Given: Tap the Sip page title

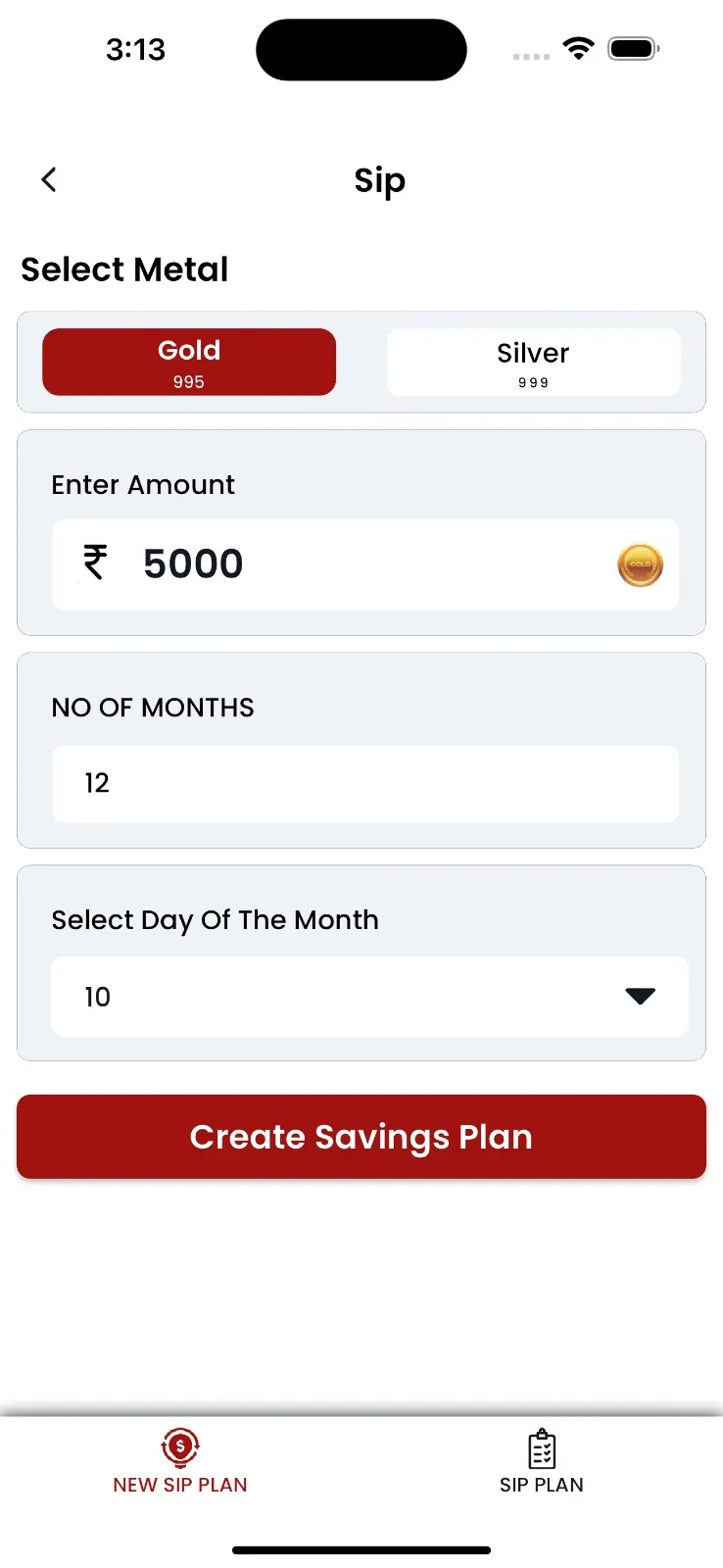Looking at the screenshot, I should [x=380, y=181].
